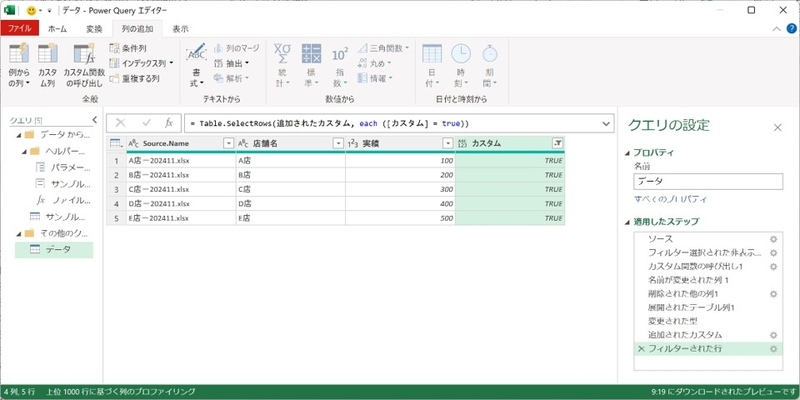Screen dimensions: 800x400
Task: Click the fx formula button in formula bar
Action: click(169, 123)
